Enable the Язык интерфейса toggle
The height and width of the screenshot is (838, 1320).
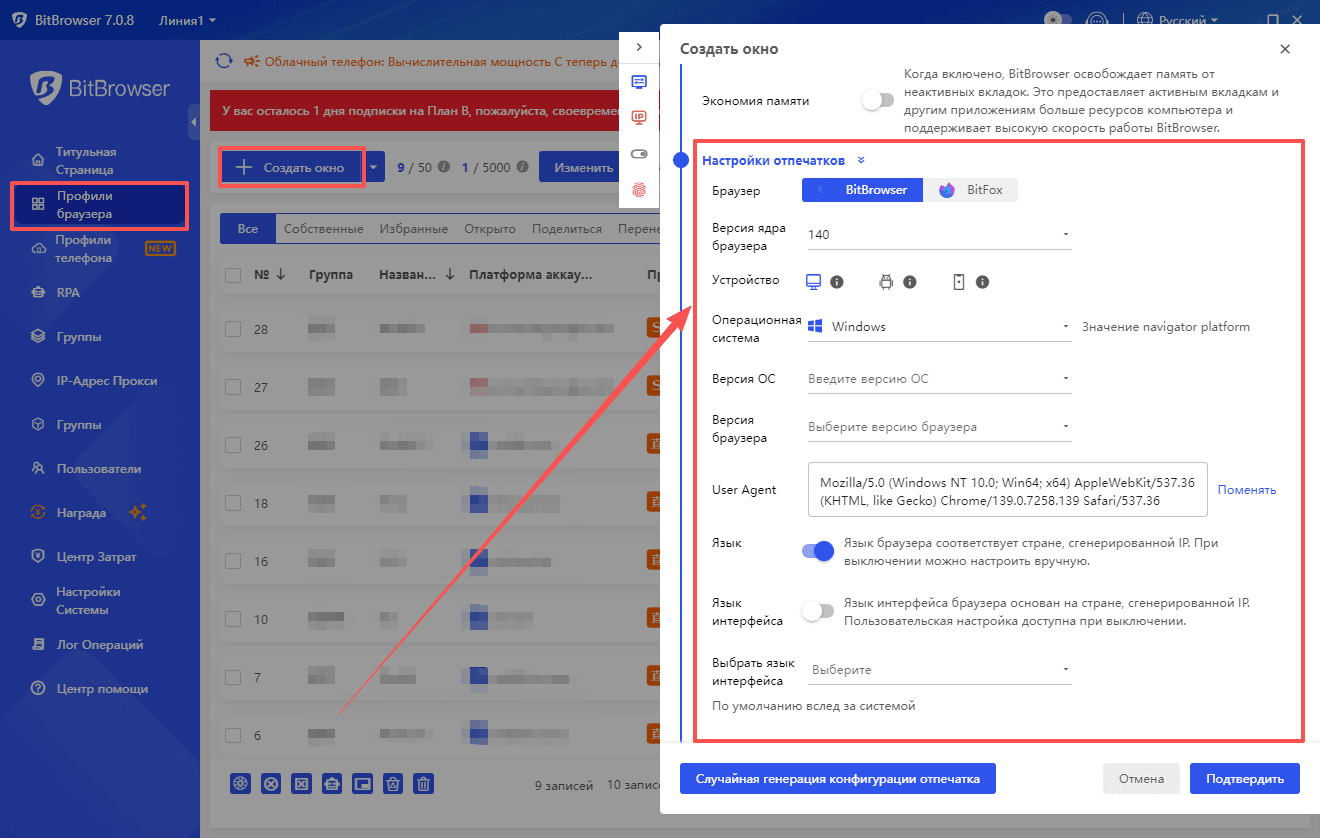[818, 611]
